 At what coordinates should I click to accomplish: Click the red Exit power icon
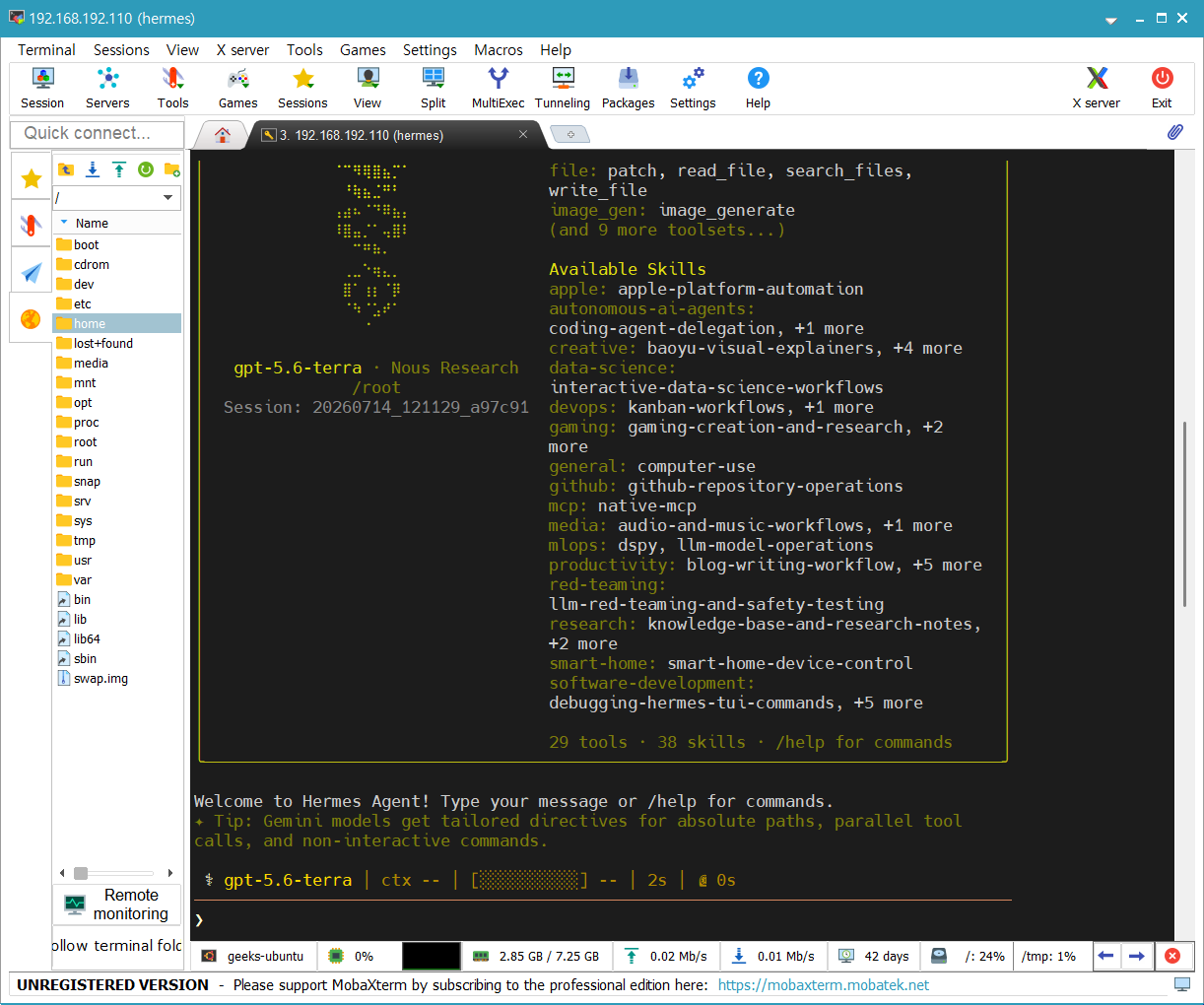[1162, 88]
